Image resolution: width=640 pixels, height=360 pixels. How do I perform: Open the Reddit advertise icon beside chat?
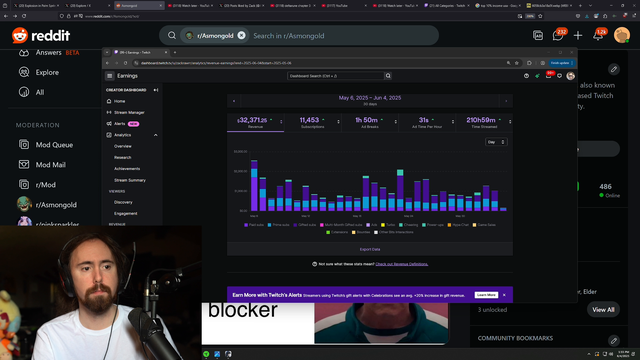coord(538,36)
